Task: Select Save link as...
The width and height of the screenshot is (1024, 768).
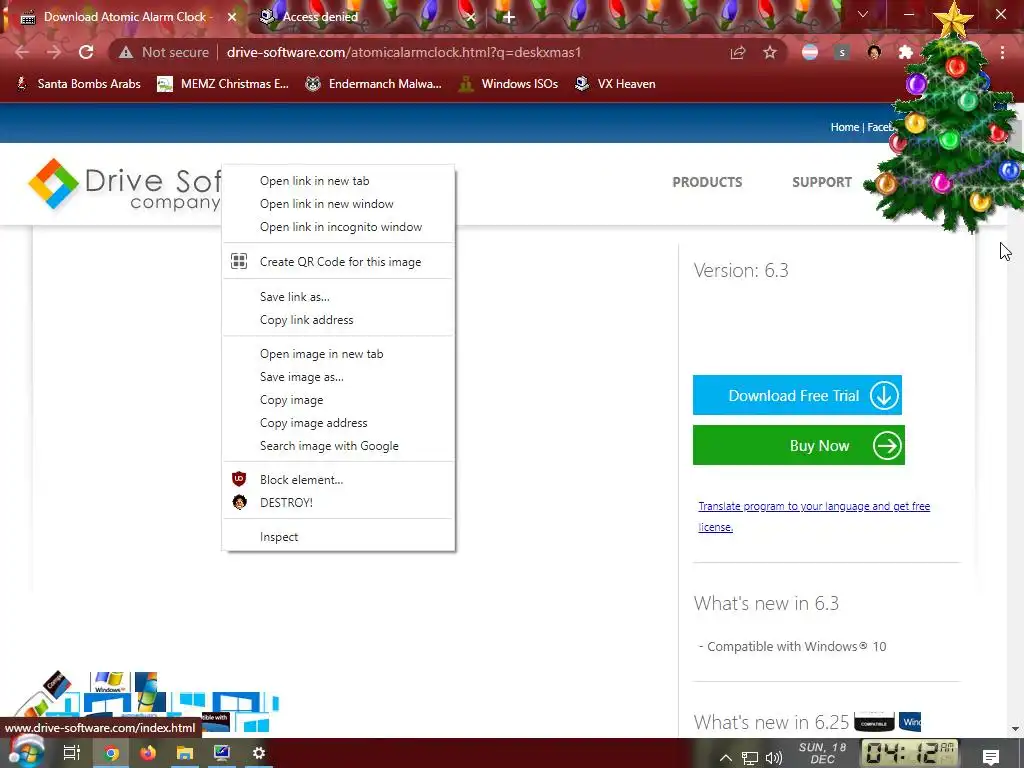Action: 338,296
